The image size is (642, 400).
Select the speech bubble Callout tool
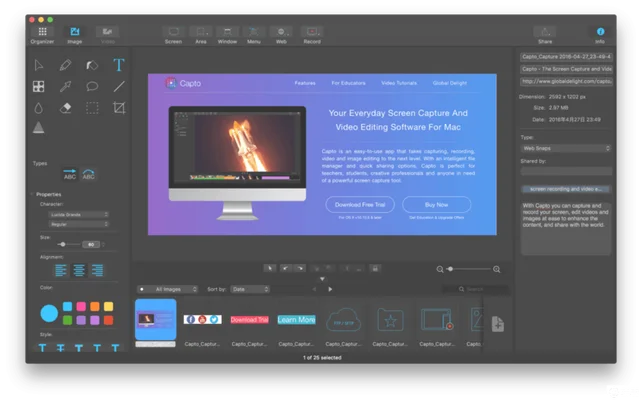92,86
